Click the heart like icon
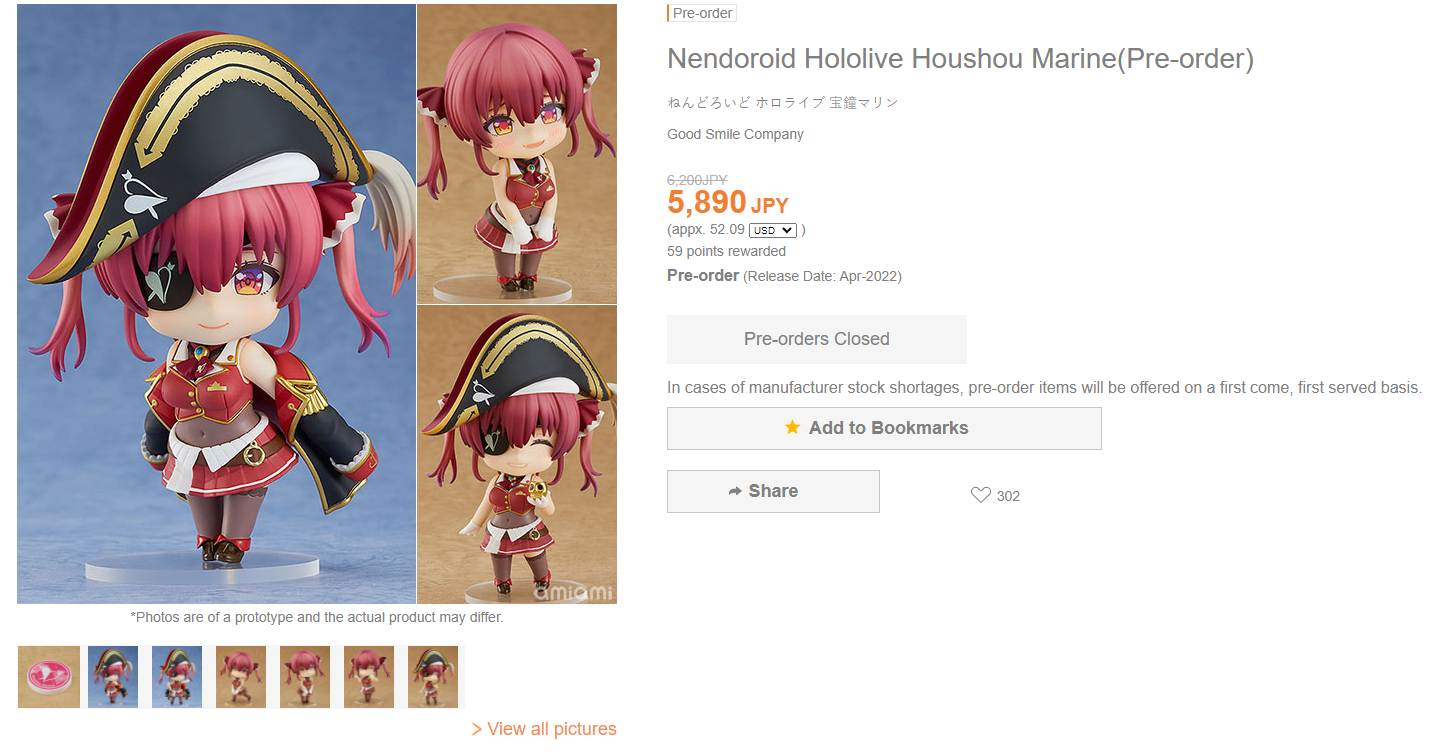1437x752 pixels. (980, 495)
